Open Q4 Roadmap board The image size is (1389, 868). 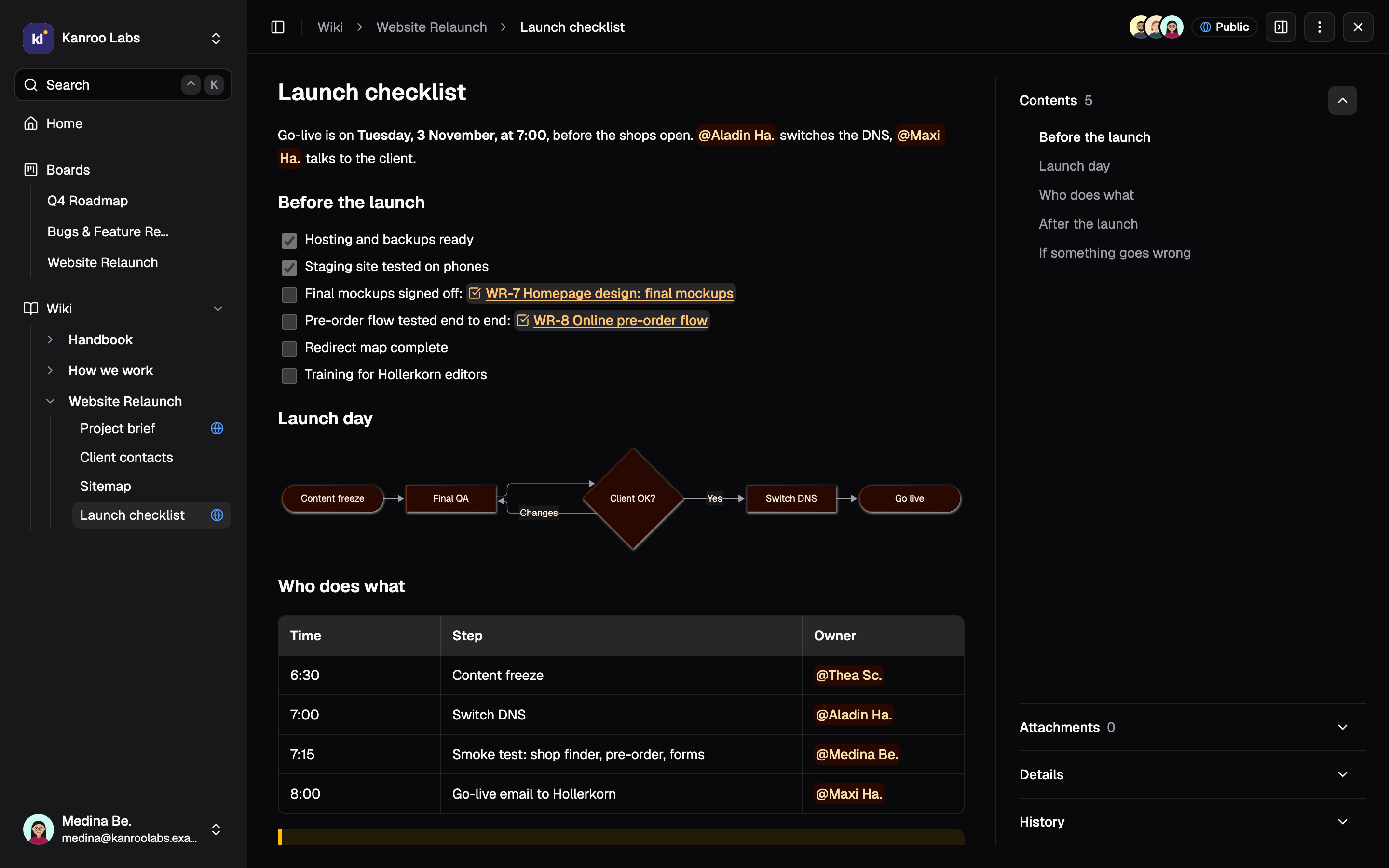coord(87,200)
